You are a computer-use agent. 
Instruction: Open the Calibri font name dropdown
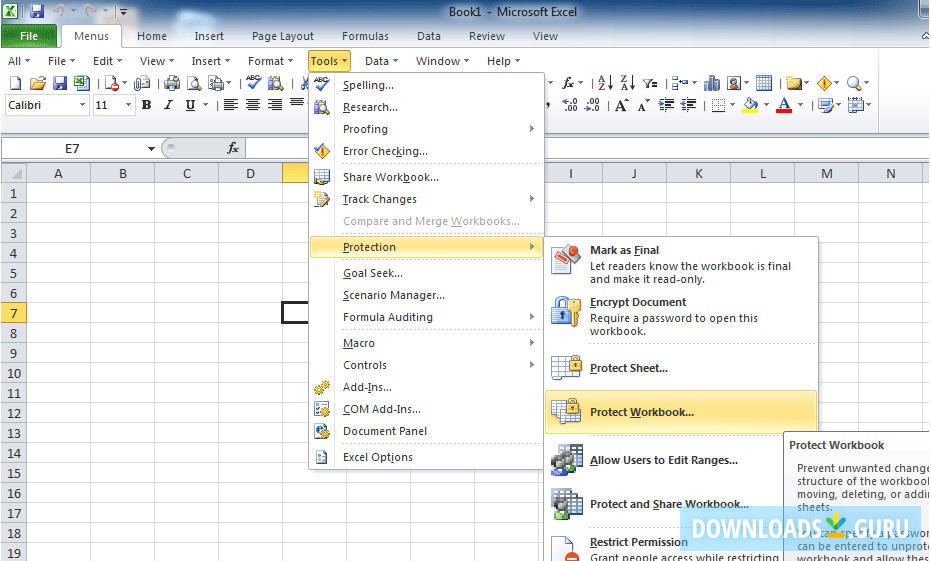[82, 105]
